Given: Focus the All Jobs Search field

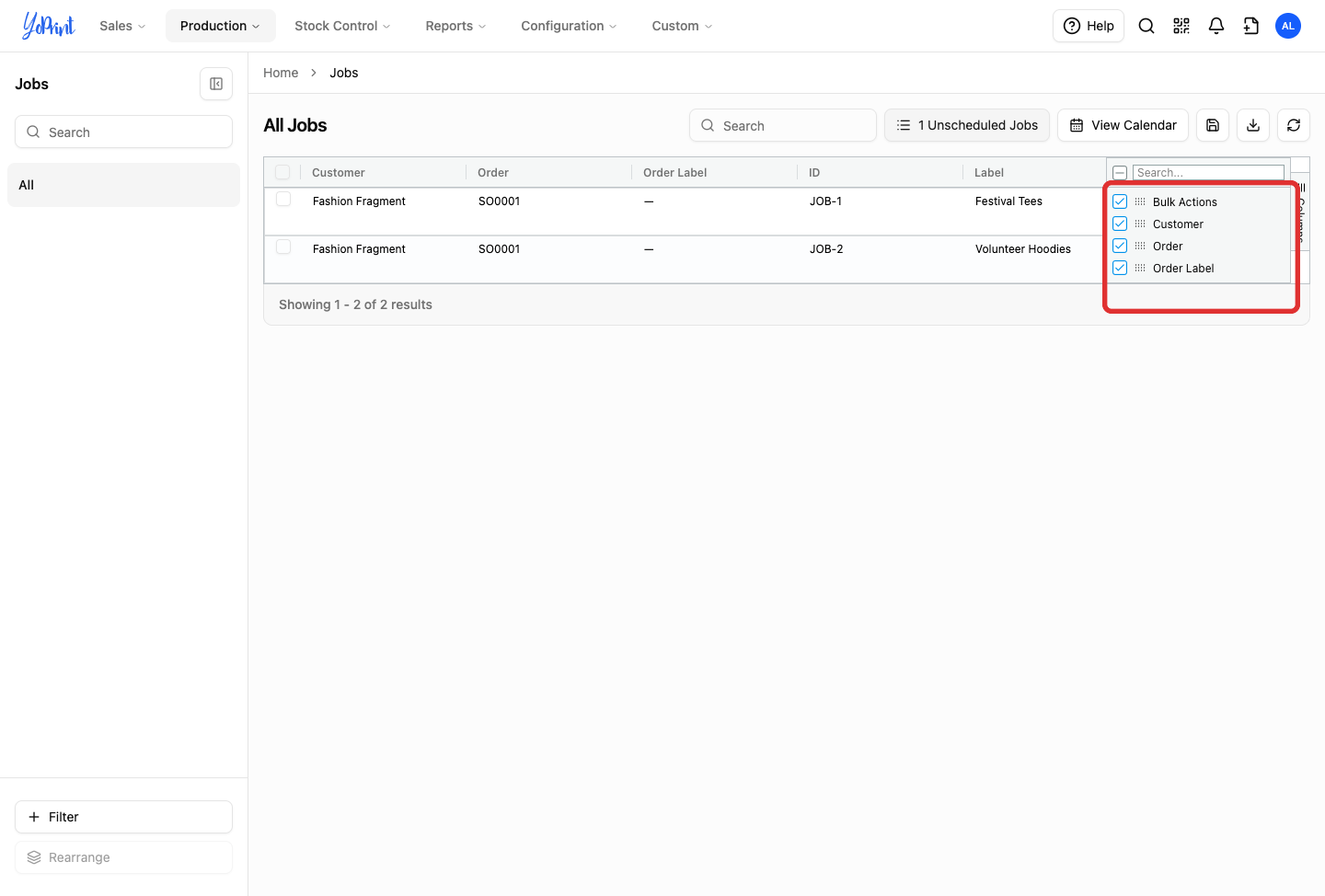Looking at the screenshot, I should pos(783,125).
